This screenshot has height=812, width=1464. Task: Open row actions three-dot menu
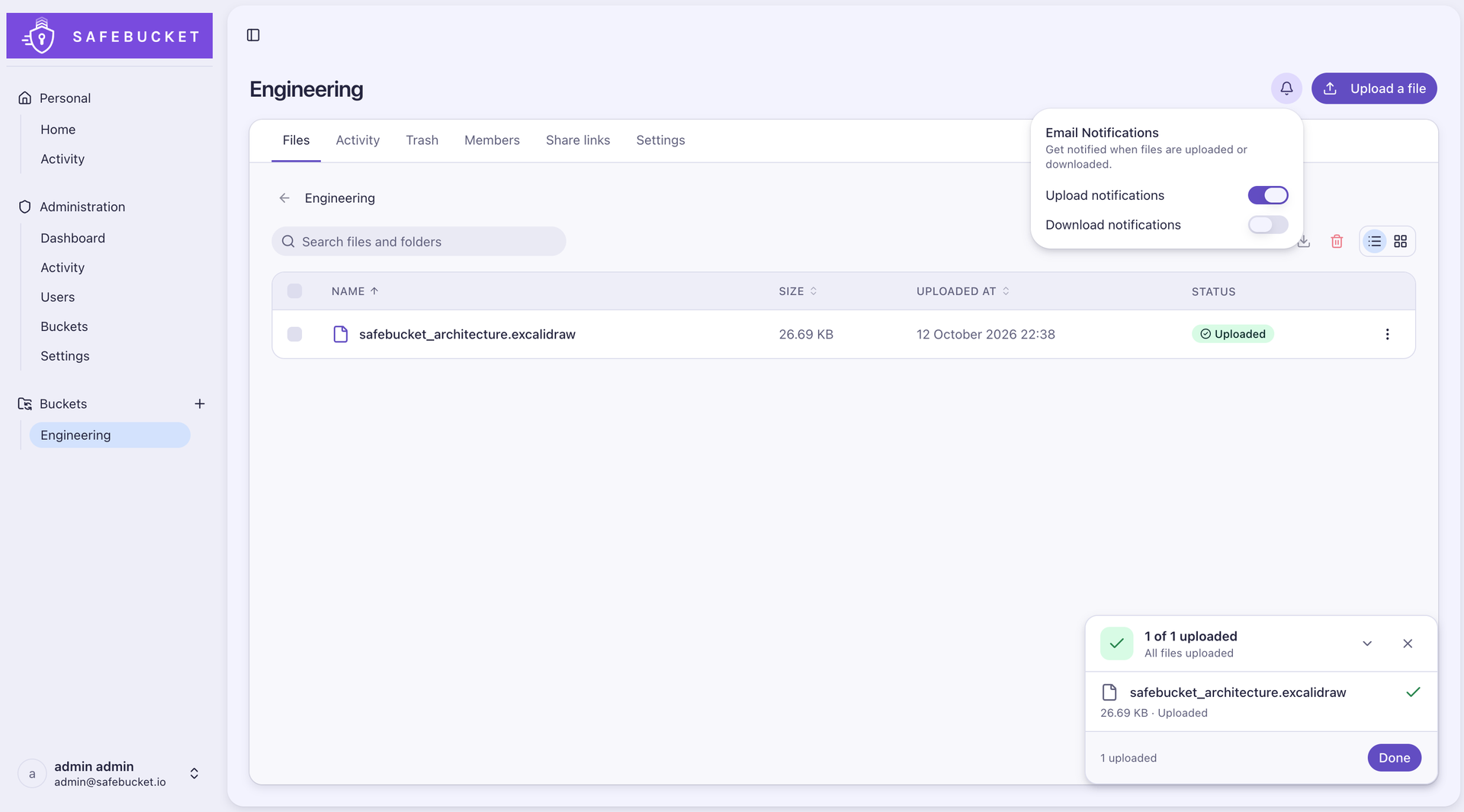pyautogui.click(x=1387, y=334)
